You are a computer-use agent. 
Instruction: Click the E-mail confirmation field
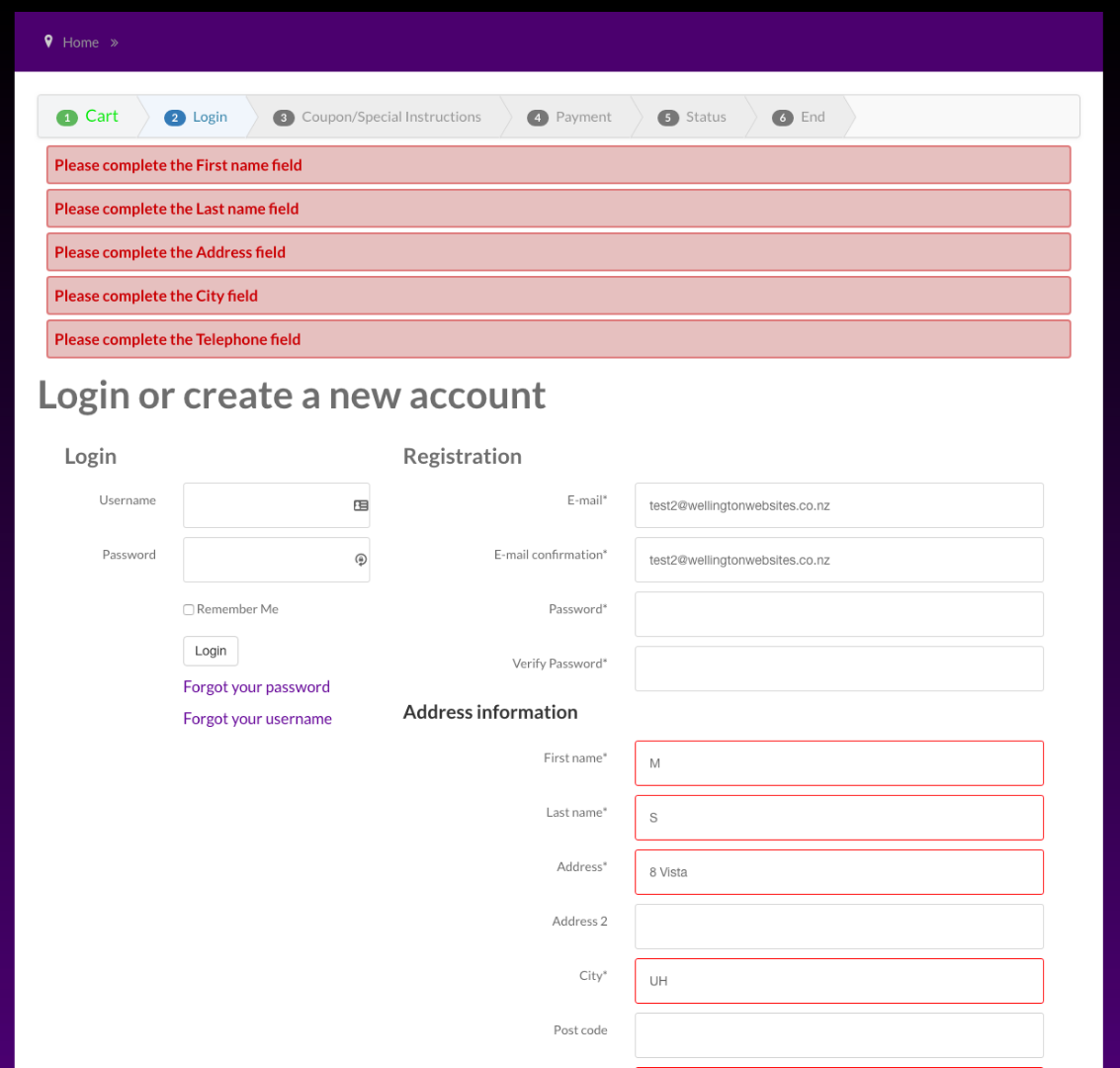(838, 560)
